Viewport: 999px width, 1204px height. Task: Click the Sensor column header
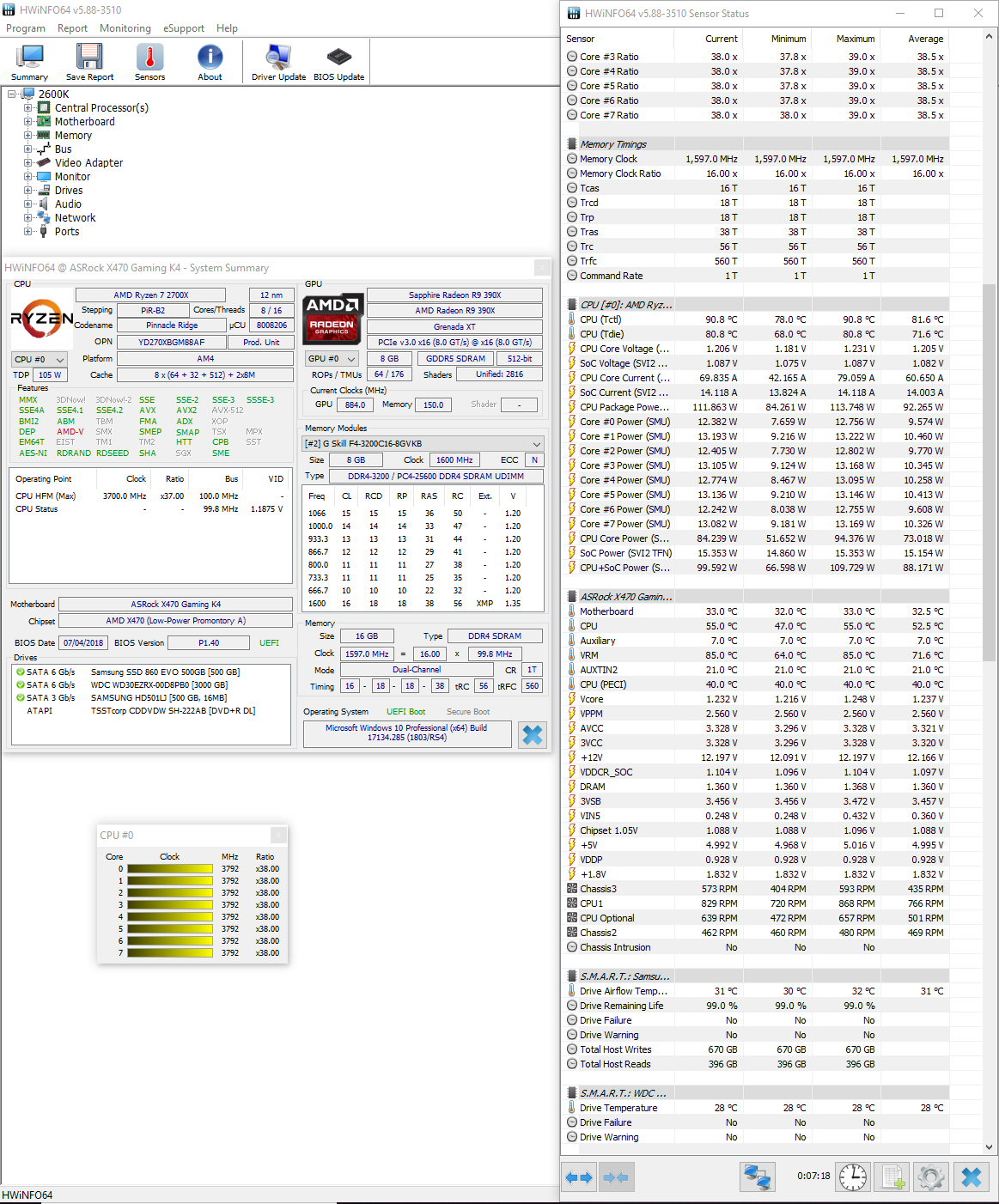click(x=618, y=39)
